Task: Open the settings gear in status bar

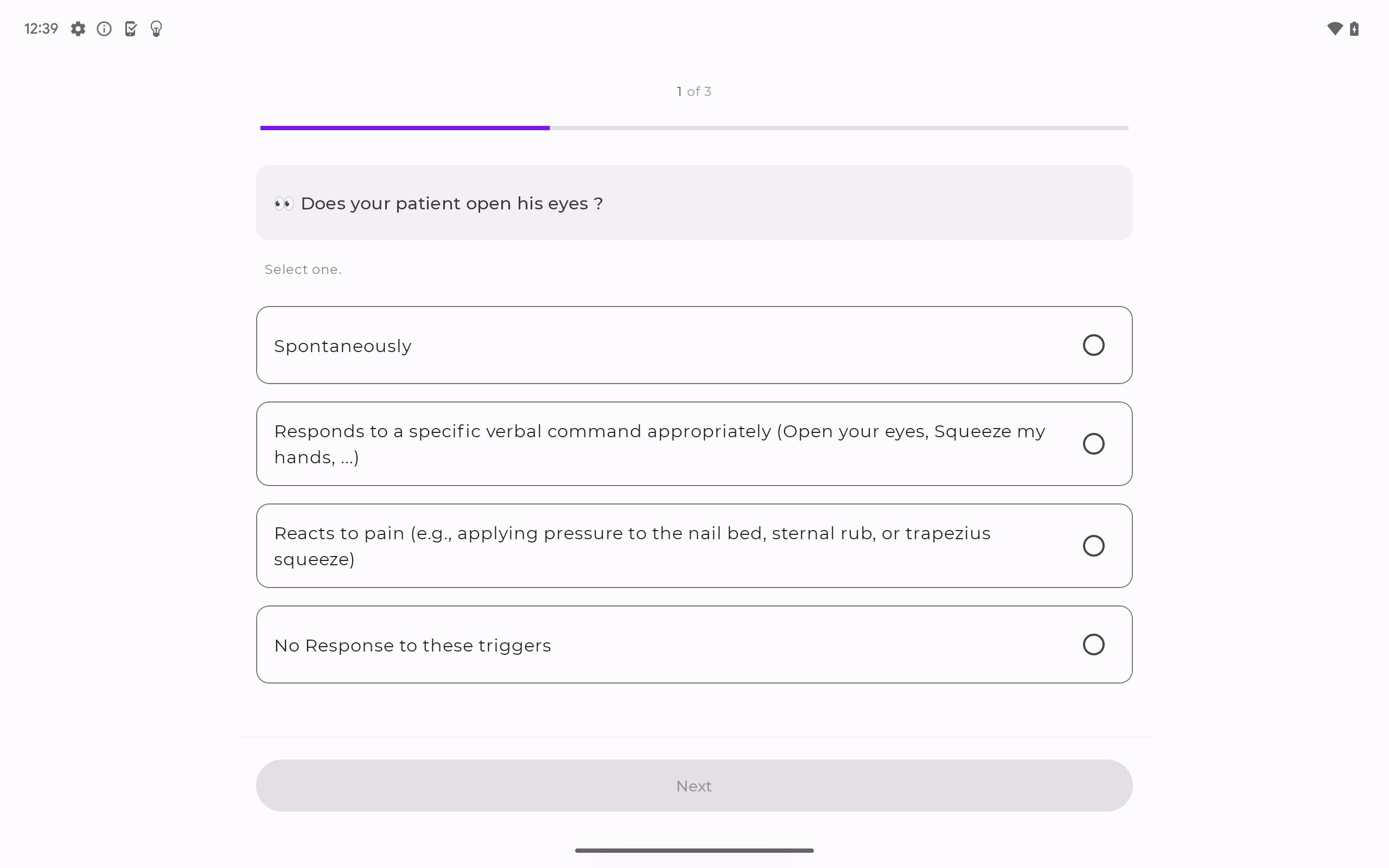Action: coord(78,29)
